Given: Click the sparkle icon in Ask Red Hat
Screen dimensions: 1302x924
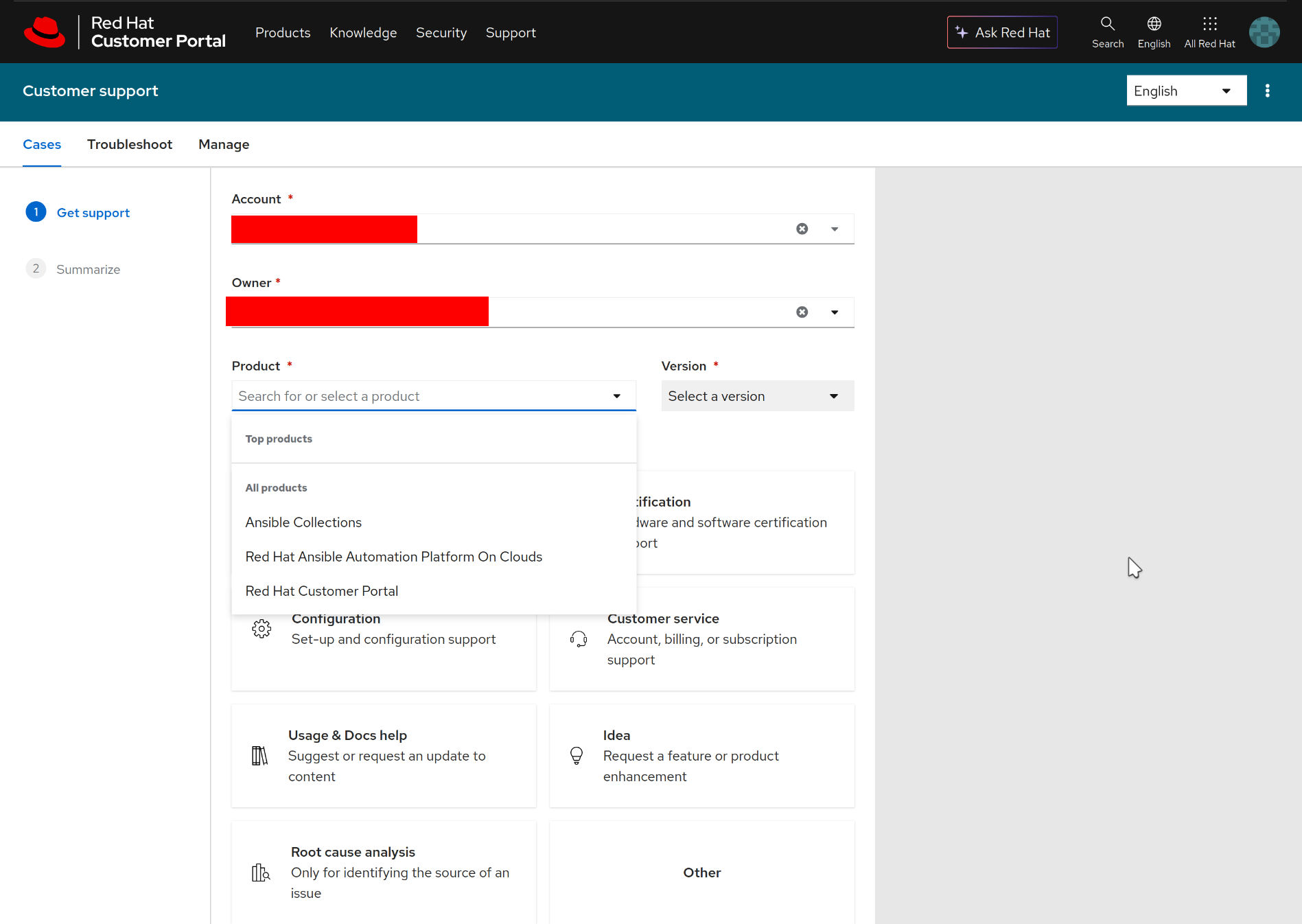Looking at the screenshot, I should (962, 32).
